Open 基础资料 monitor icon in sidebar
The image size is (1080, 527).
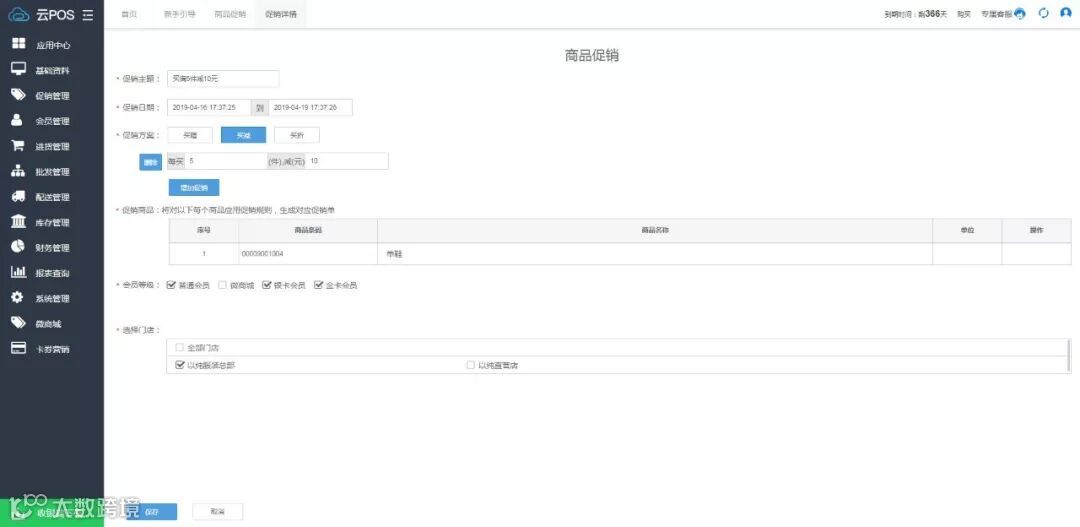[19, 69]
